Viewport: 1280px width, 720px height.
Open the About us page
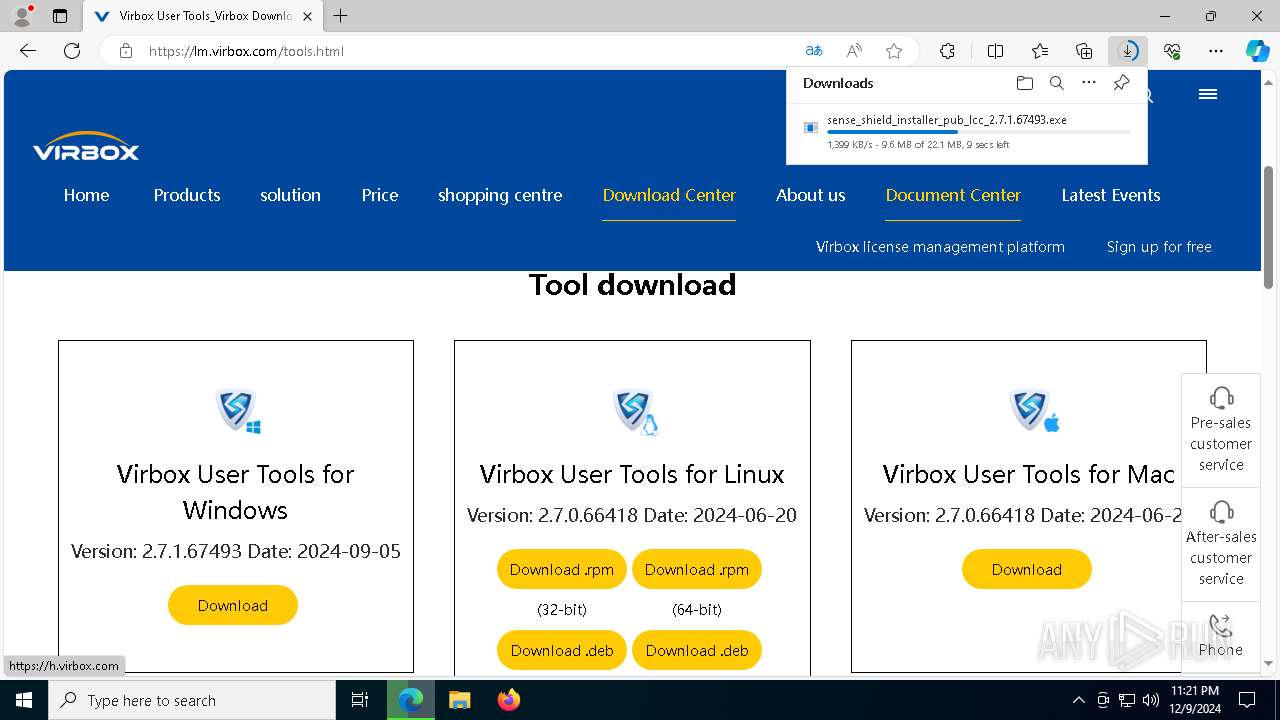point(810,195)
